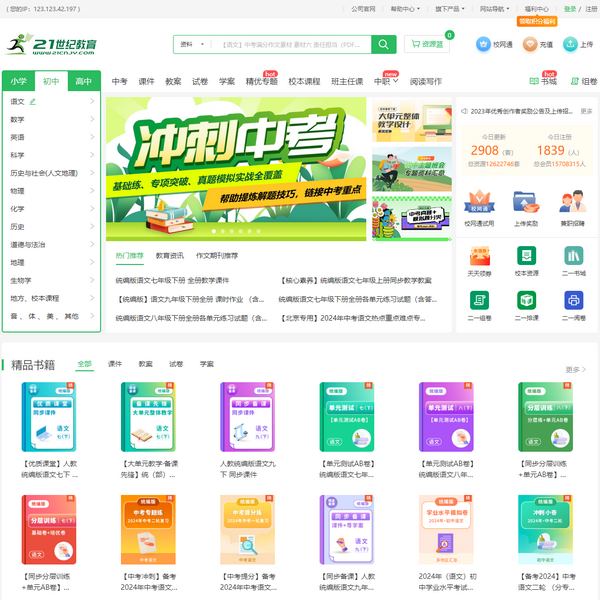The image size is (600, 600).
Task: Filter 精品书籍 by 课件
Action: coord(115,364)
